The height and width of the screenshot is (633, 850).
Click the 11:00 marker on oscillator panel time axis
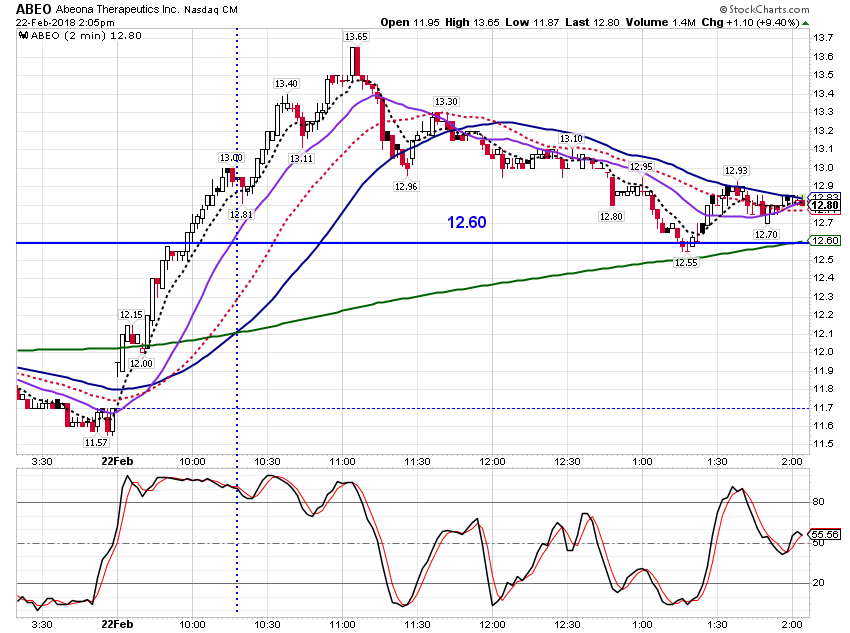(x=343, y=624)
